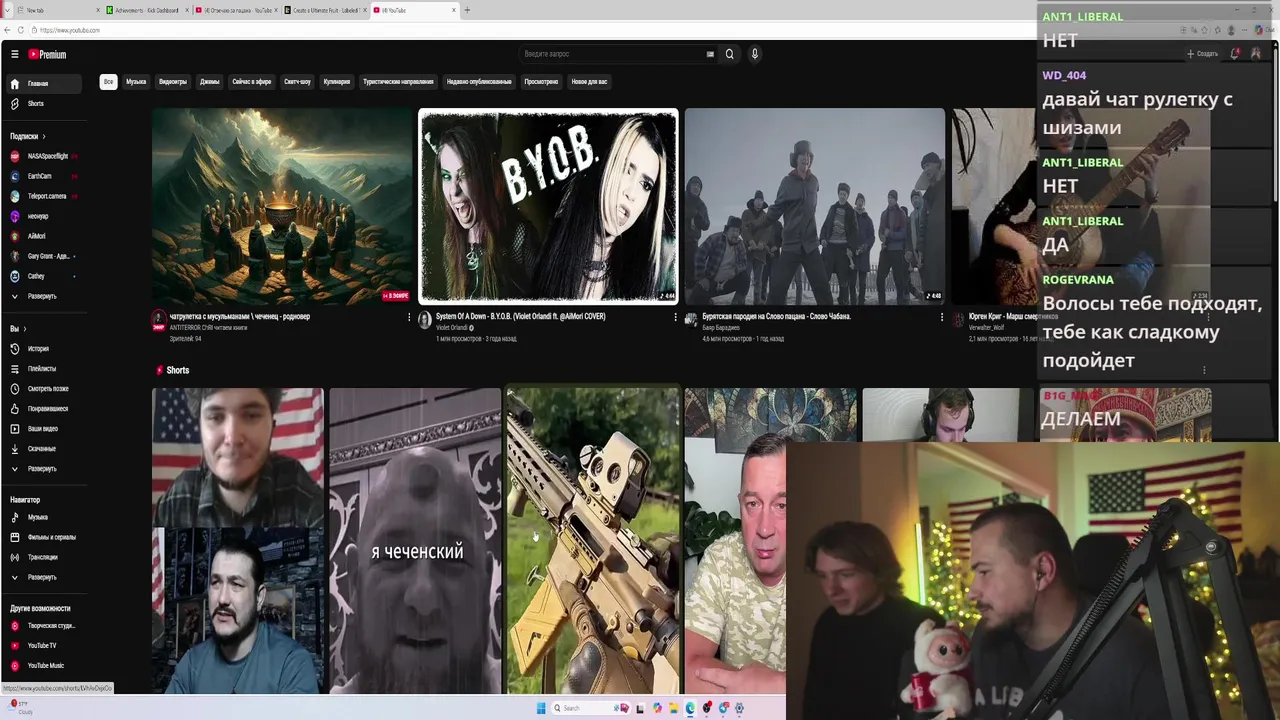Click the search magnifier button

point(729,54)
